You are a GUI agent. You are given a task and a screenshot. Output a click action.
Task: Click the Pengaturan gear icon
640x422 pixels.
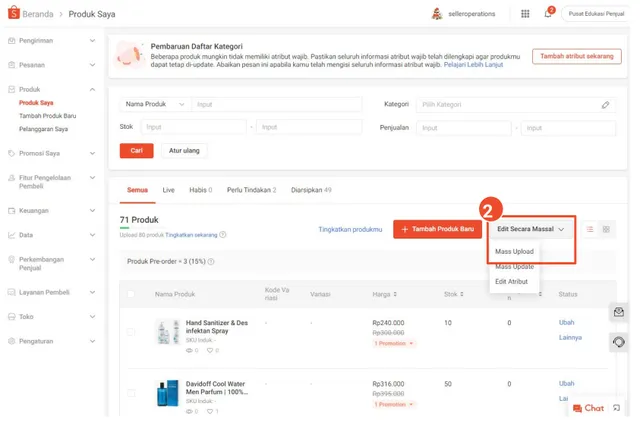[x=12, y=341]
